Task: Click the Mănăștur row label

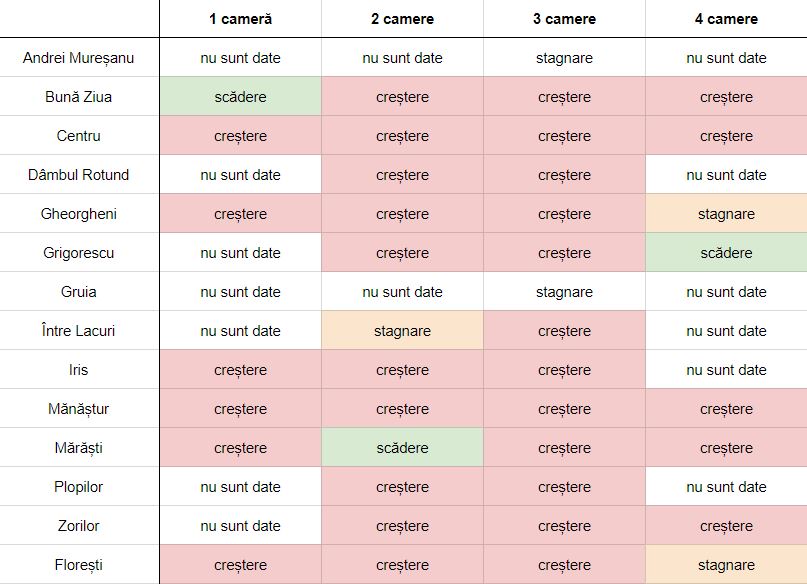Action: (x=78, y=409)
